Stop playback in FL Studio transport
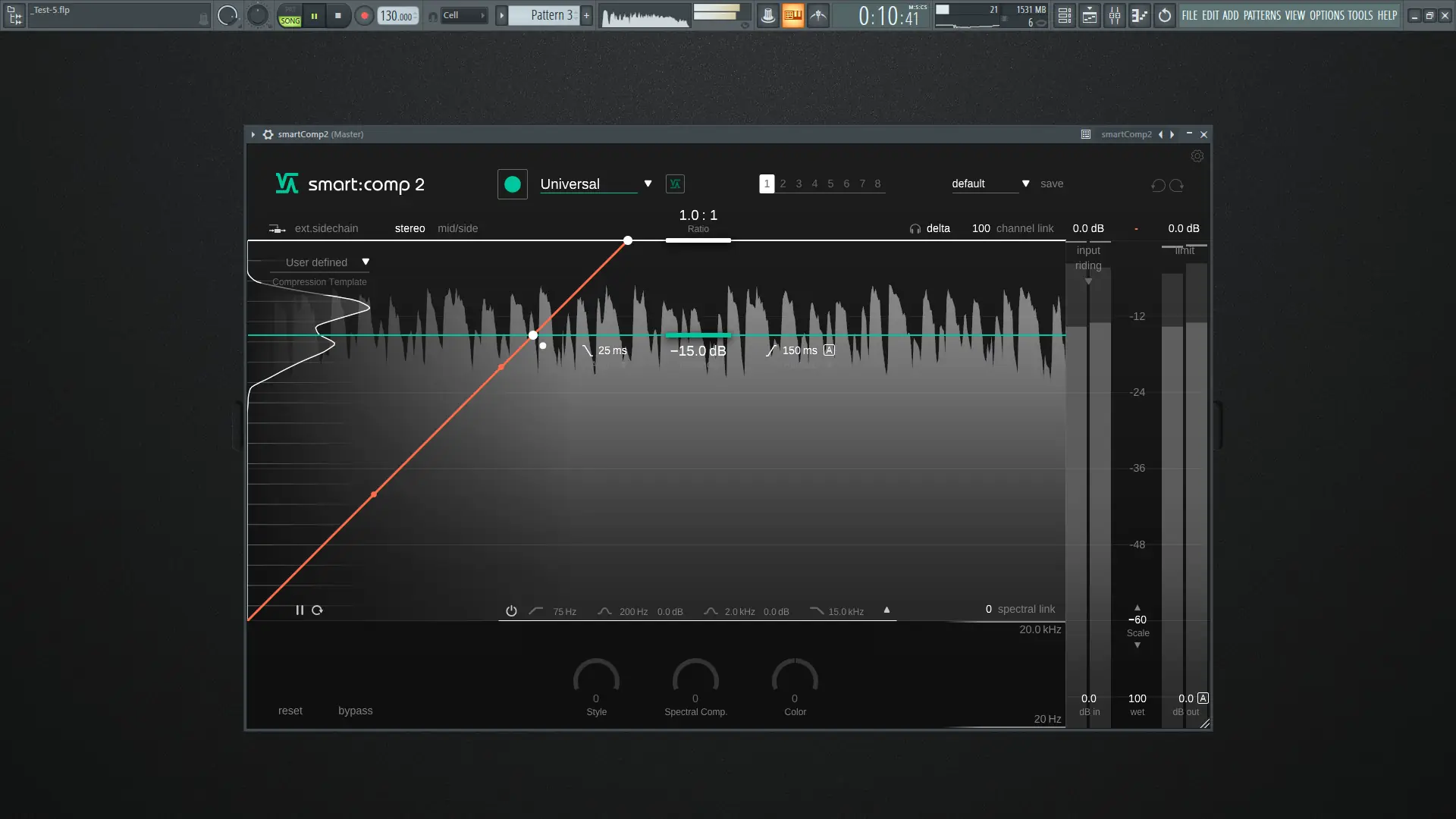 pos(338,15)
